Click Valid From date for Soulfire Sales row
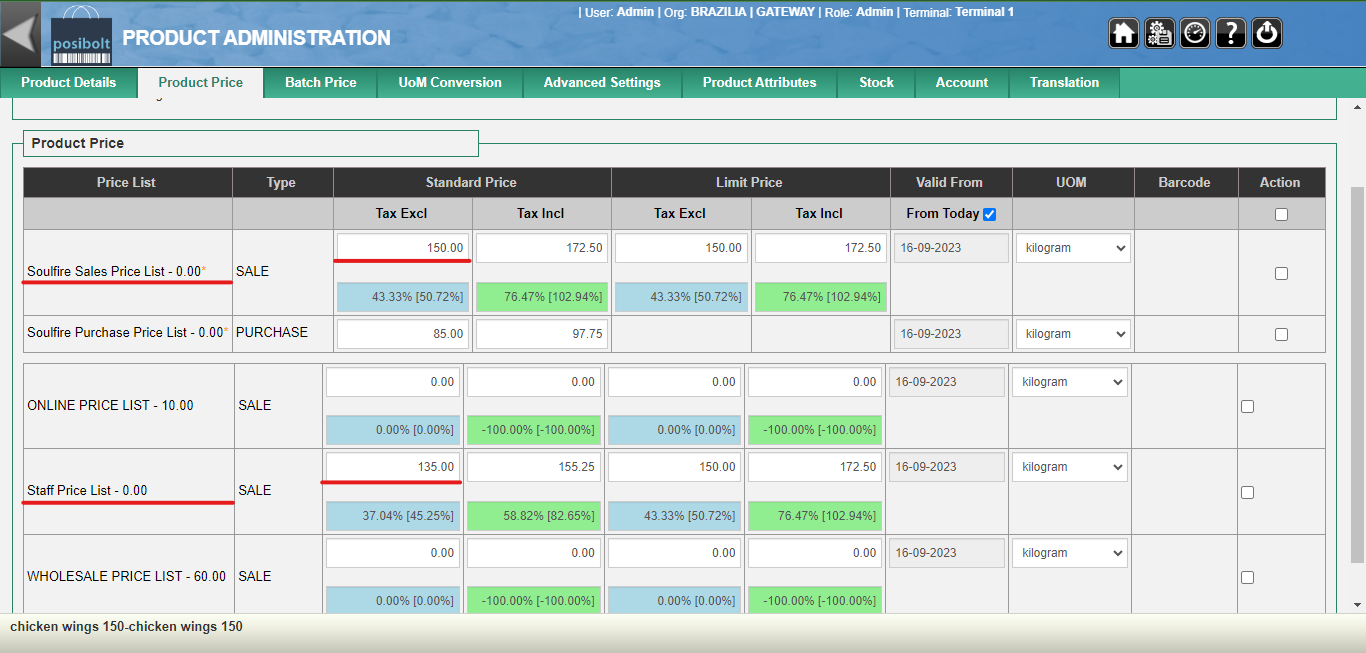Image resolution: width=1366 pixels, height=653 pixels. tap(951, 248)
